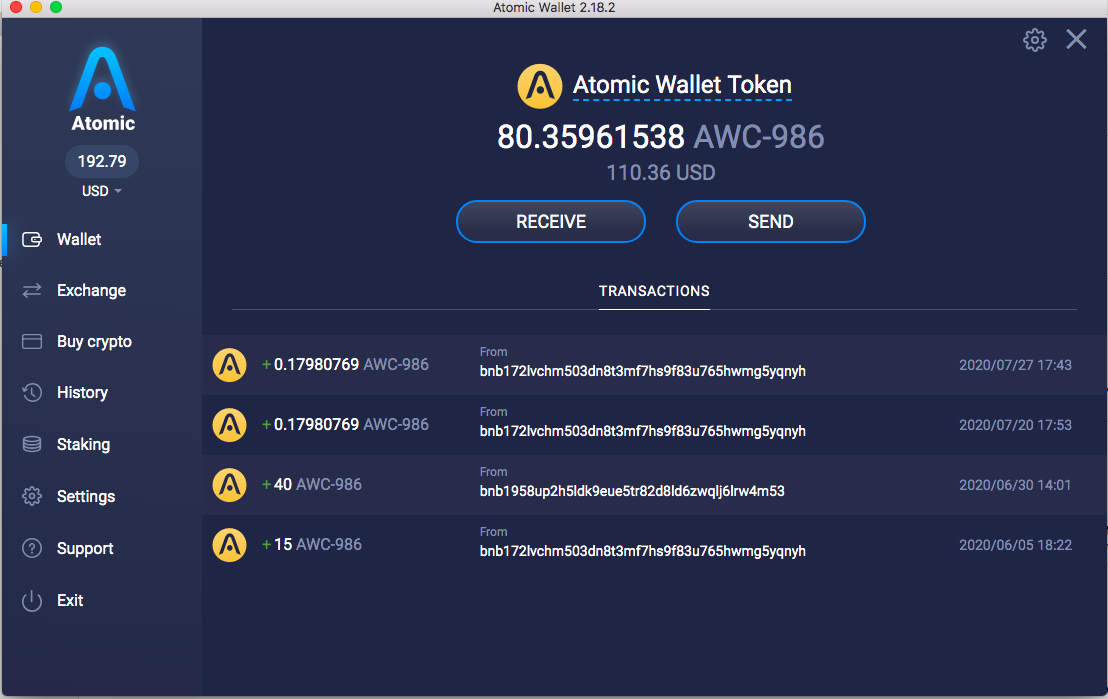
Task: Click the 110.36 USD value
Action: [661, 173]
